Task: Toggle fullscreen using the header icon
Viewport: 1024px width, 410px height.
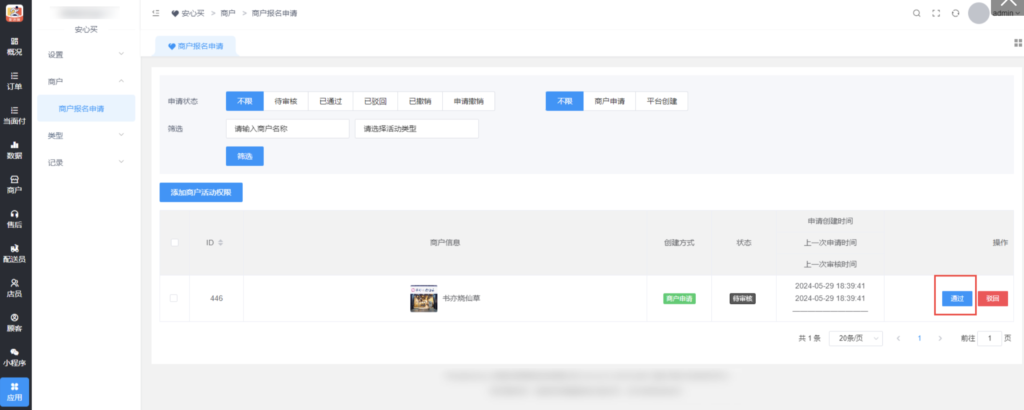Action: (x=936, y=13)
